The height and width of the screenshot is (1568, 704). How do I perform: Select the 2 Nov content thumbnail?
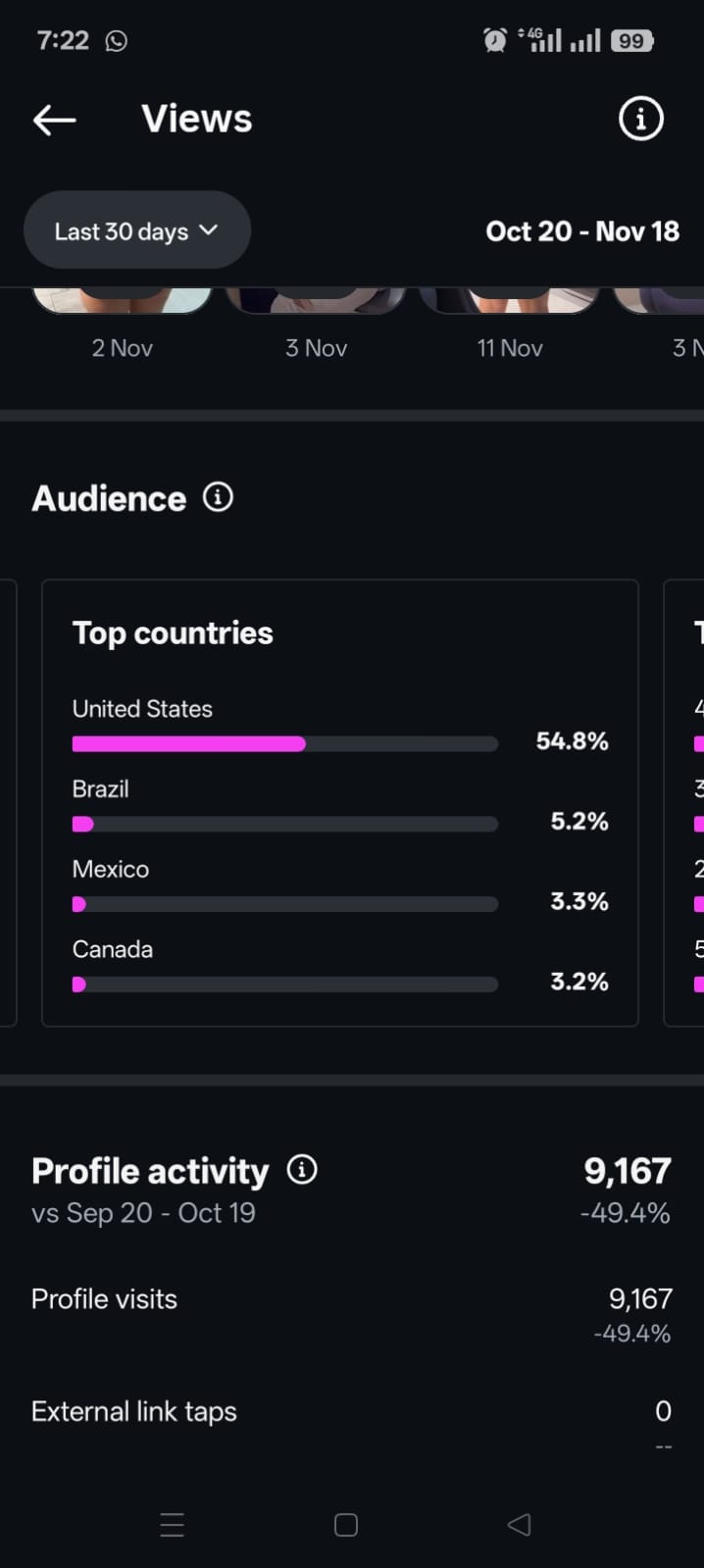click(123, 301)
